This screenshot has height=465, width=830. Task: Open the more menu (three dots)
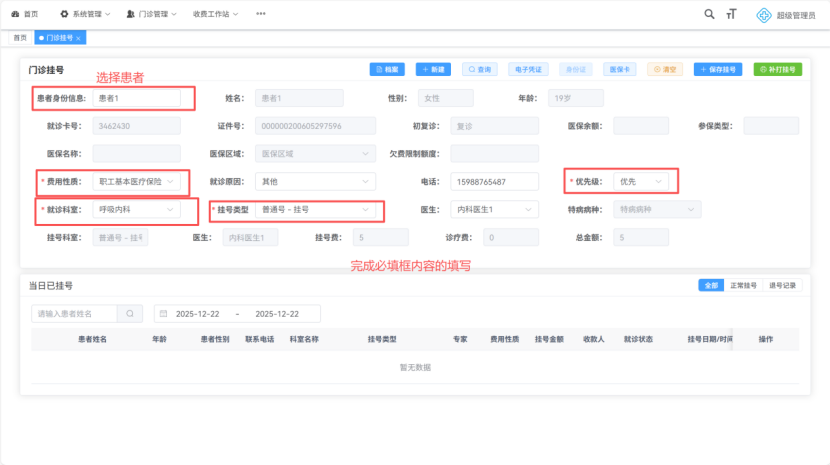click(x=260, y=14)
